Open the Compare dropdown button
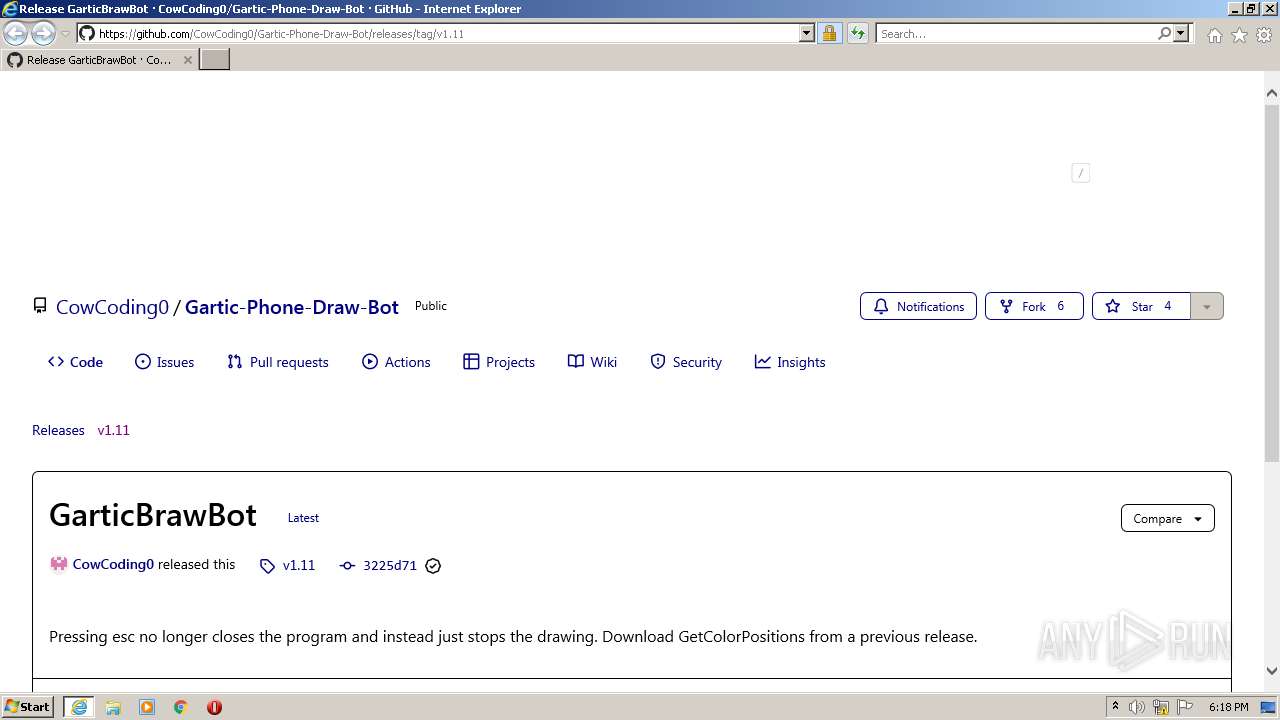This screenshot has width=1280, height=720. (1167, 518)
